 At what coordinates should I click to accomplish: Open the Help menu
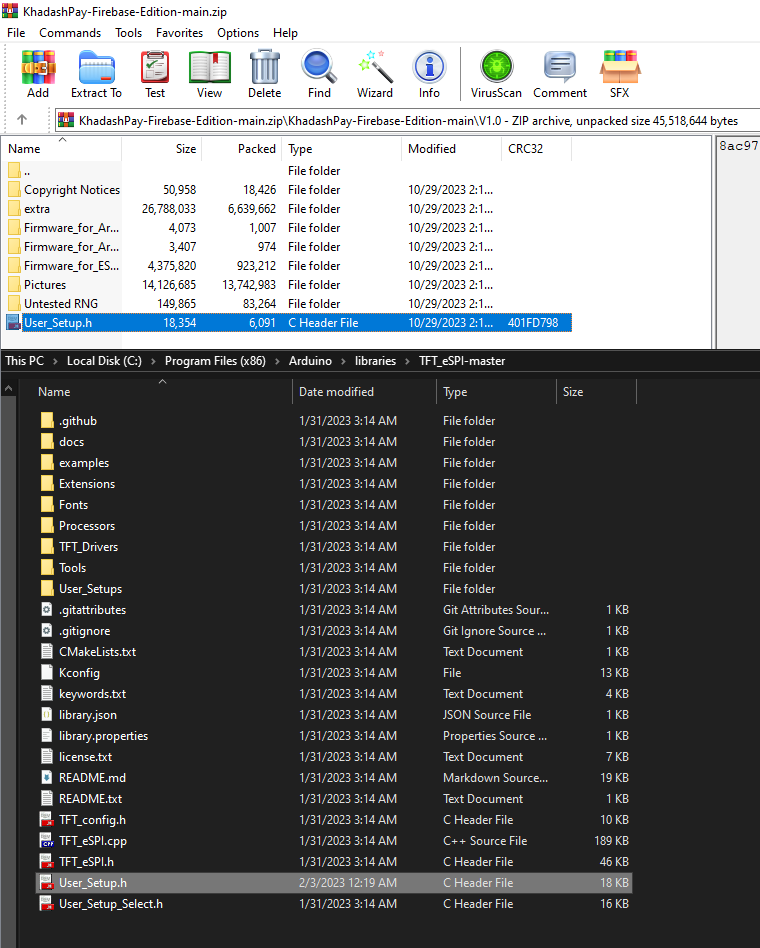point(285,33)
